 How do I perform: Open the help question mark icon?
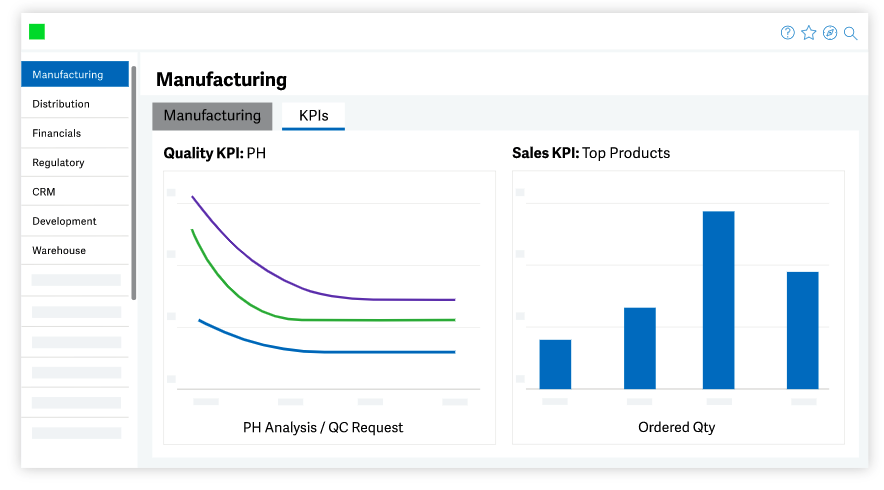click(x=788, y=33)
